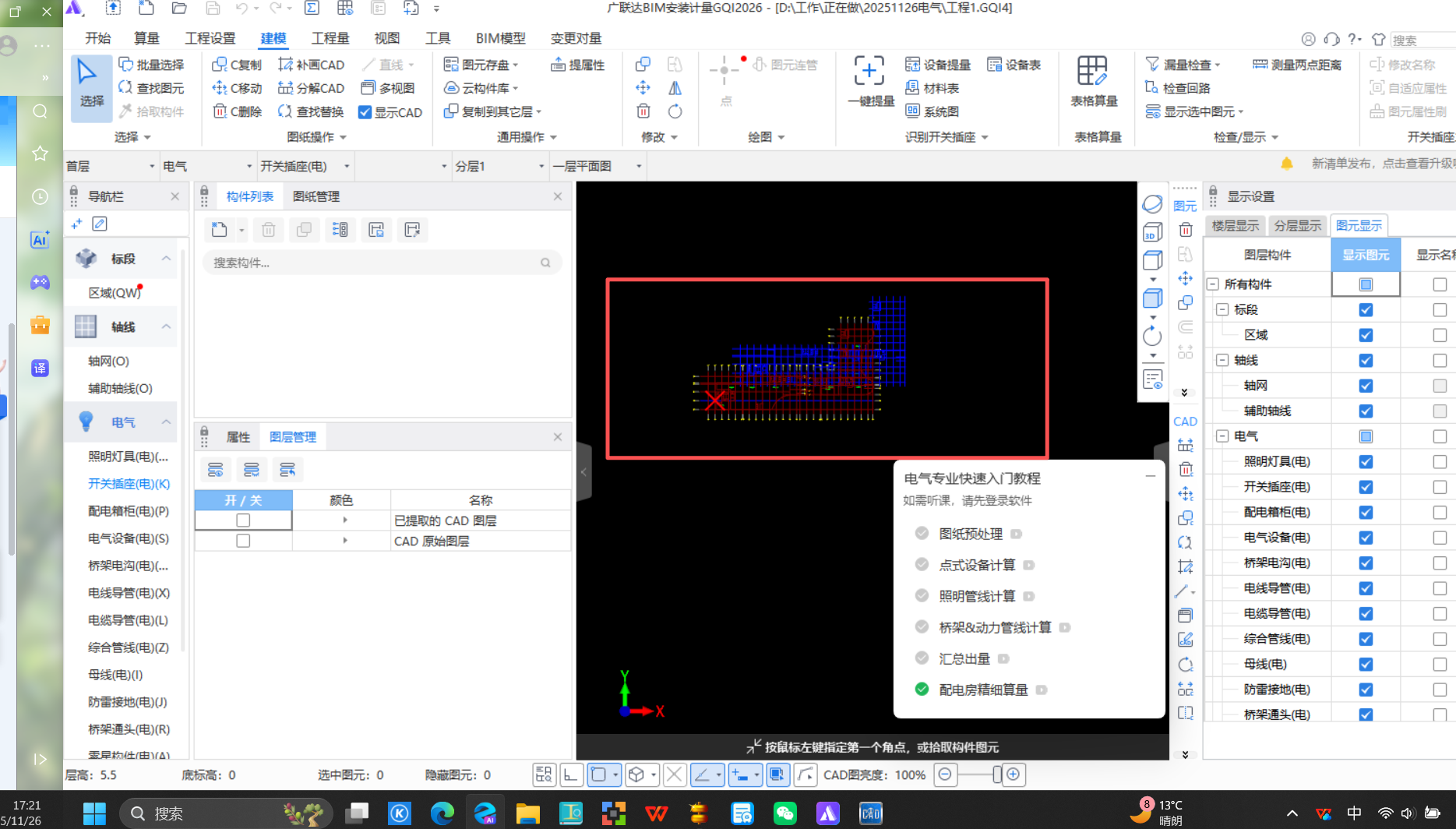1456x829 pixels.
Task: Toggle the 显示CAD checkbox
Action: (365, 111)
